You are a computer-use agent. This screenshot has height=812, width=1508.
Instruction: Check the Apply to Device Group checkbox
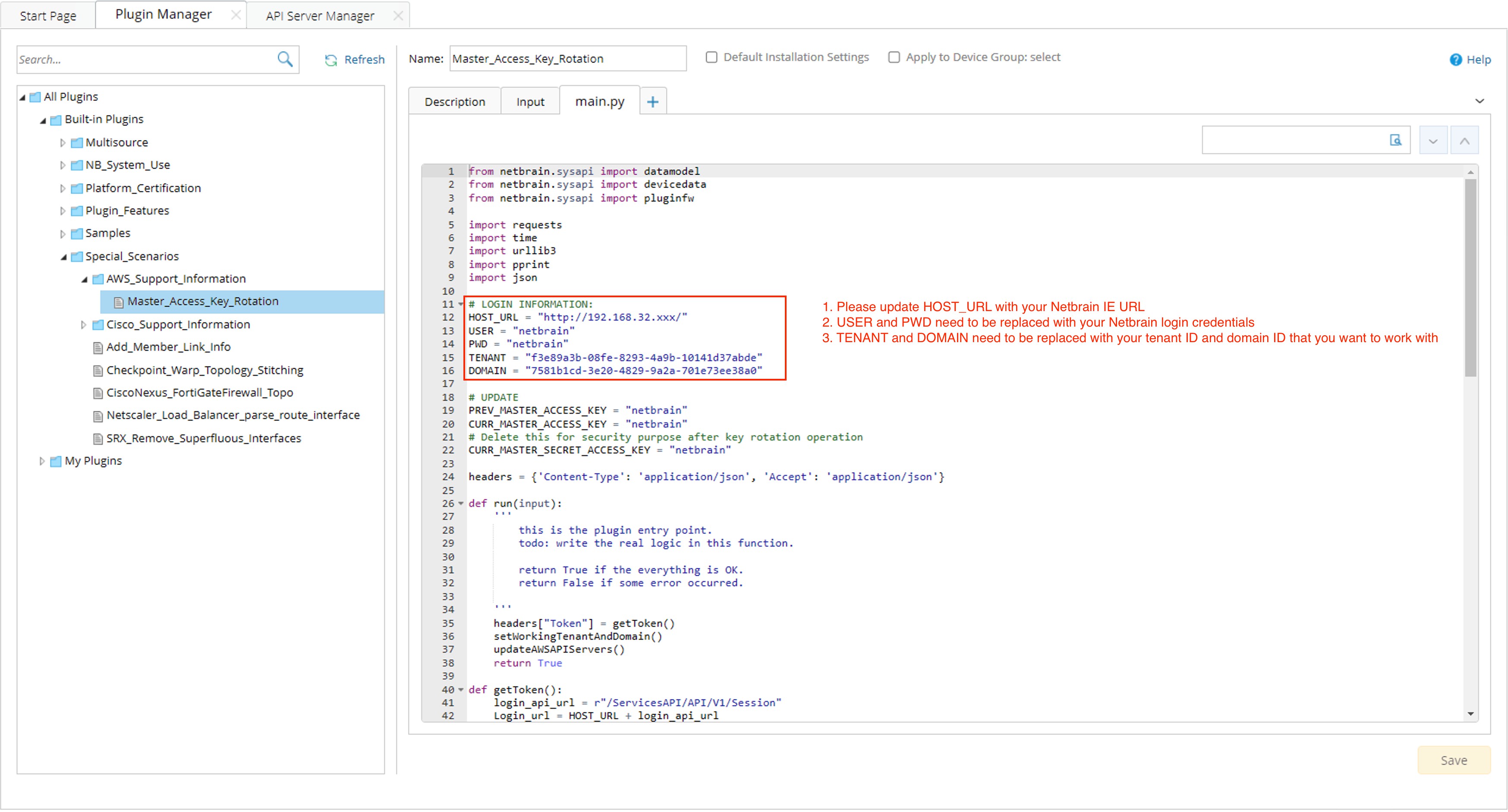894,57
